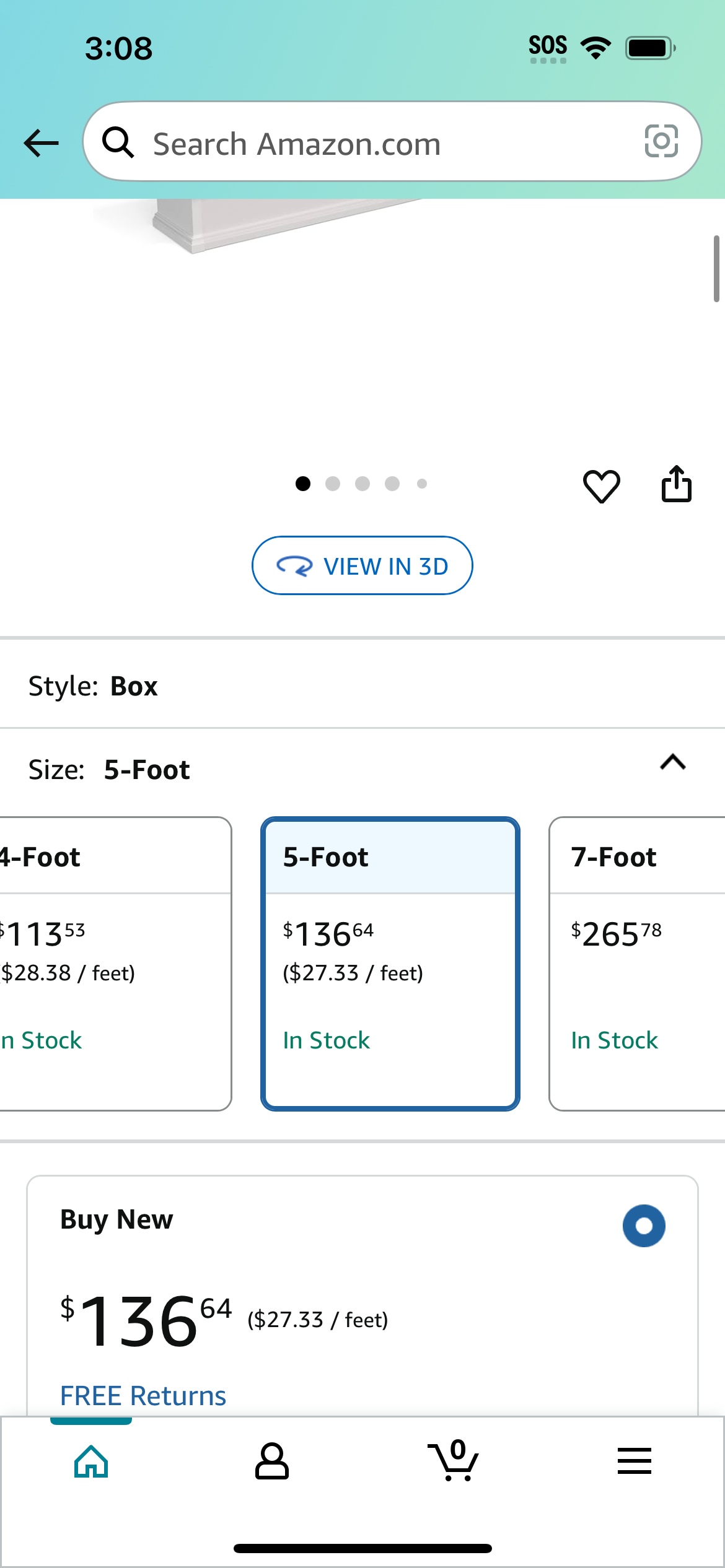Collapse the Size section chevron
The width and height of the screenshot is (725, 1568).
click(x=673, y=762)
